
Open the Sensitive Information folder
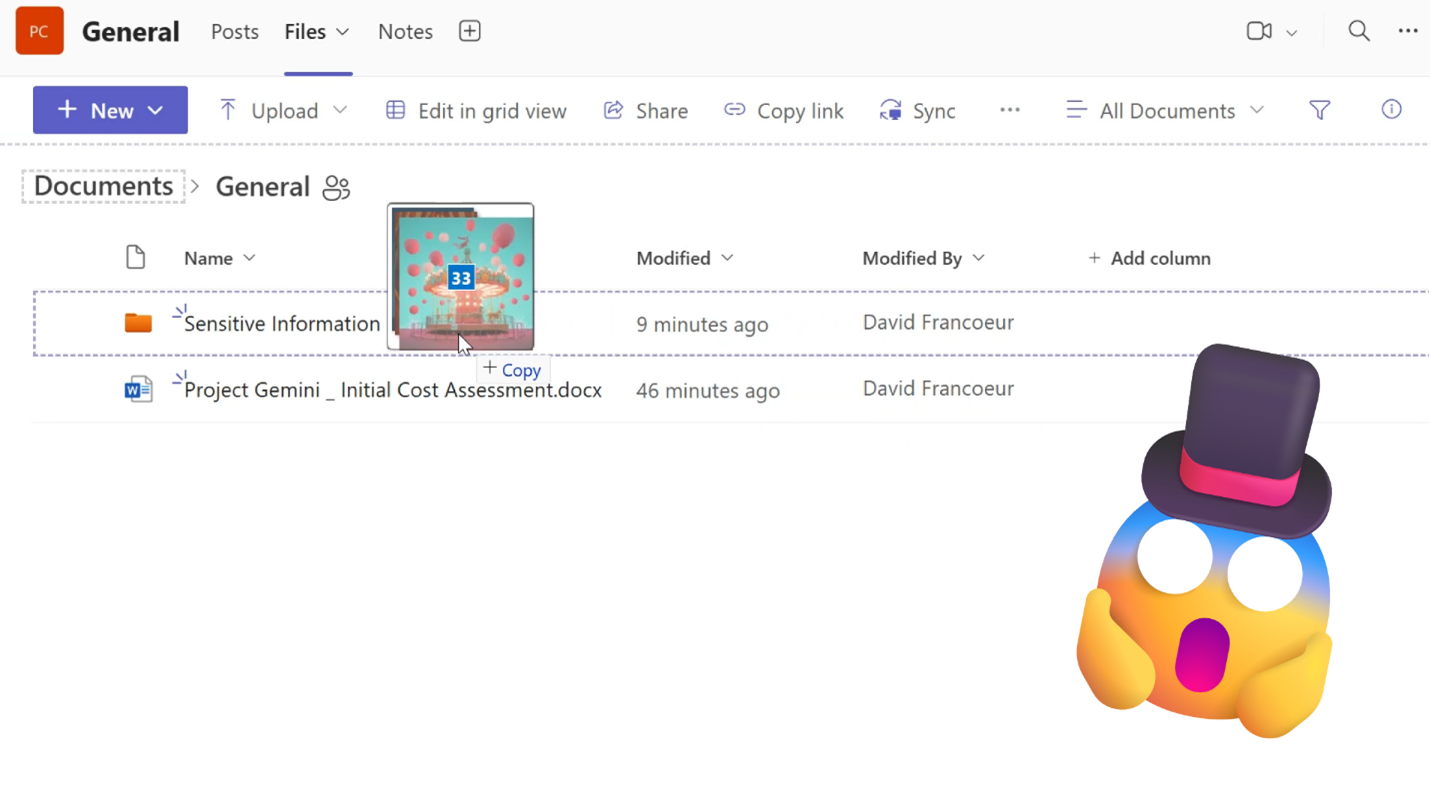click(281, 324)
